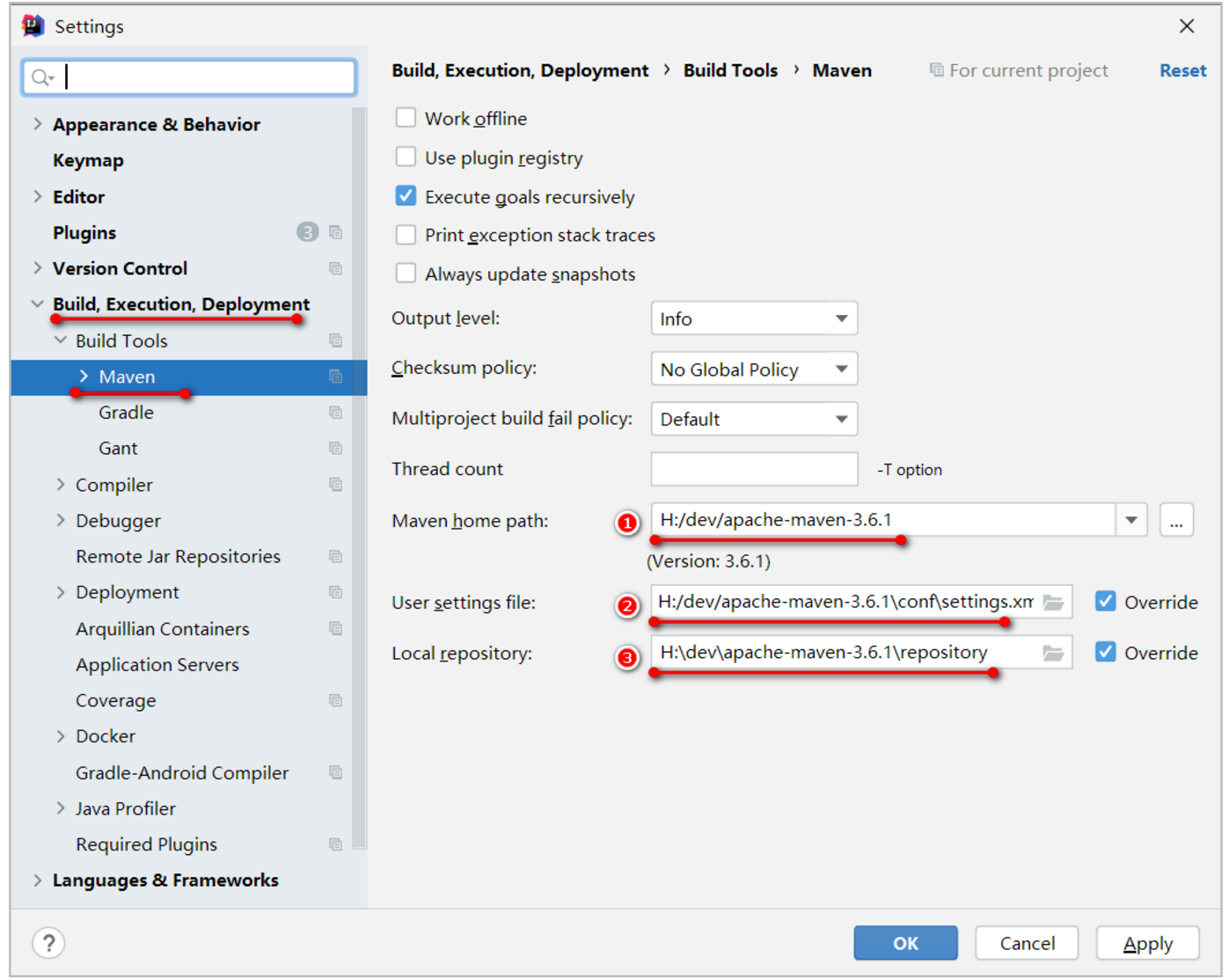Click the Thread count input field
The width and height of the screenshot is (1228, 980).
pos(754,469)
